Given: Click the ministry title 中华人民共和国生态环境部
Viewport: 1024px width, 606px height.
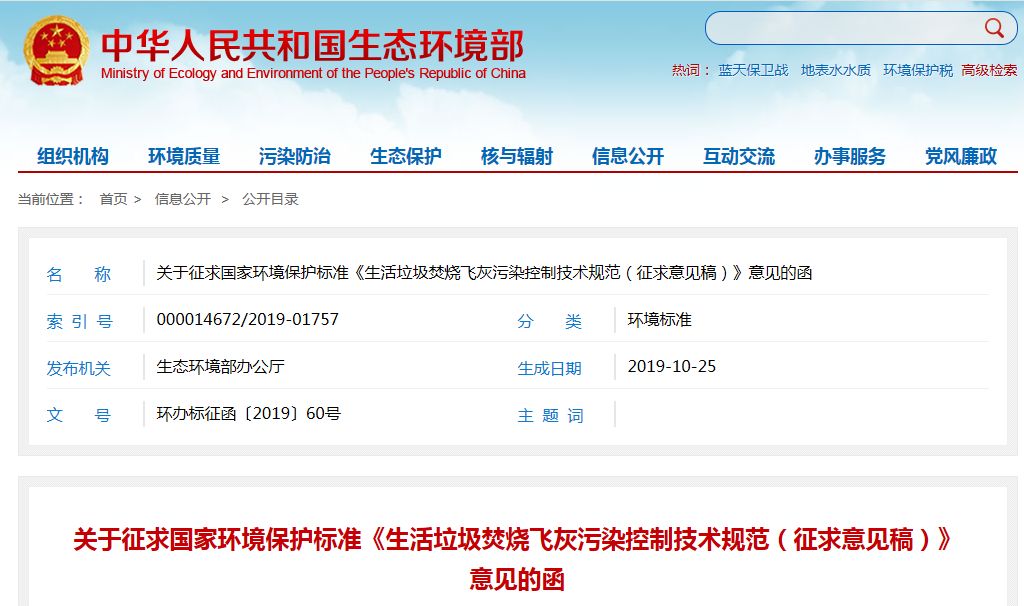Looking at the screenshot, I should coord(312,45).
